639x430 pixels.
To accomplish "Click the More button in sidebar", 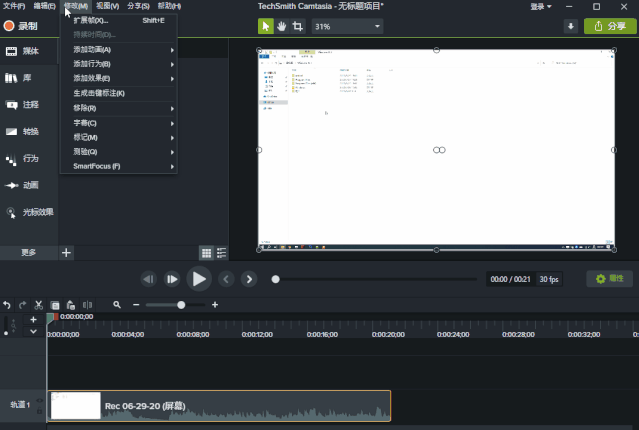I will [29, 253].
